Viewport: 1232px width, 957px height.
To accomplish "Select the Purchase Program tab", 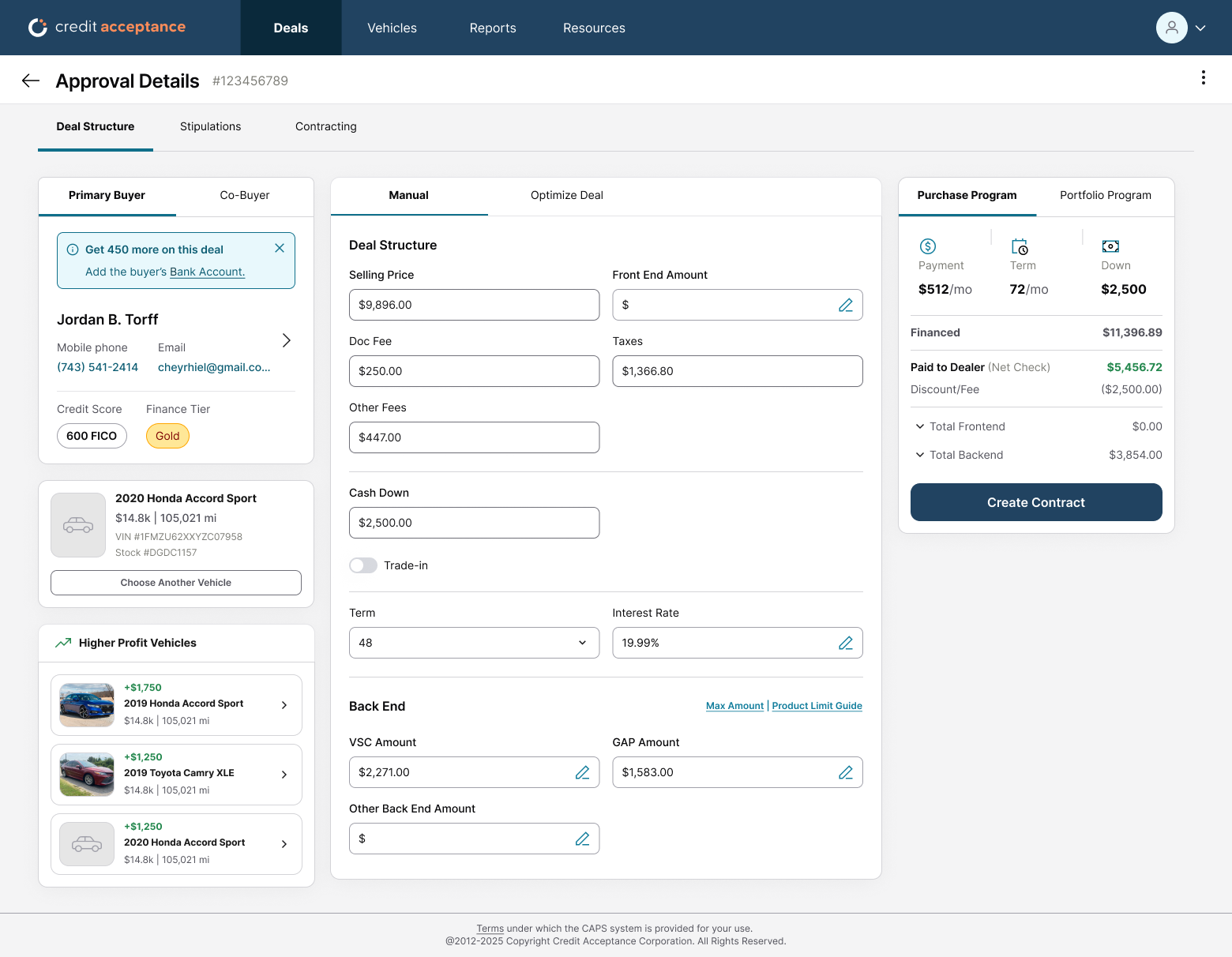I will pyautogui.click(x=967, y=195).
